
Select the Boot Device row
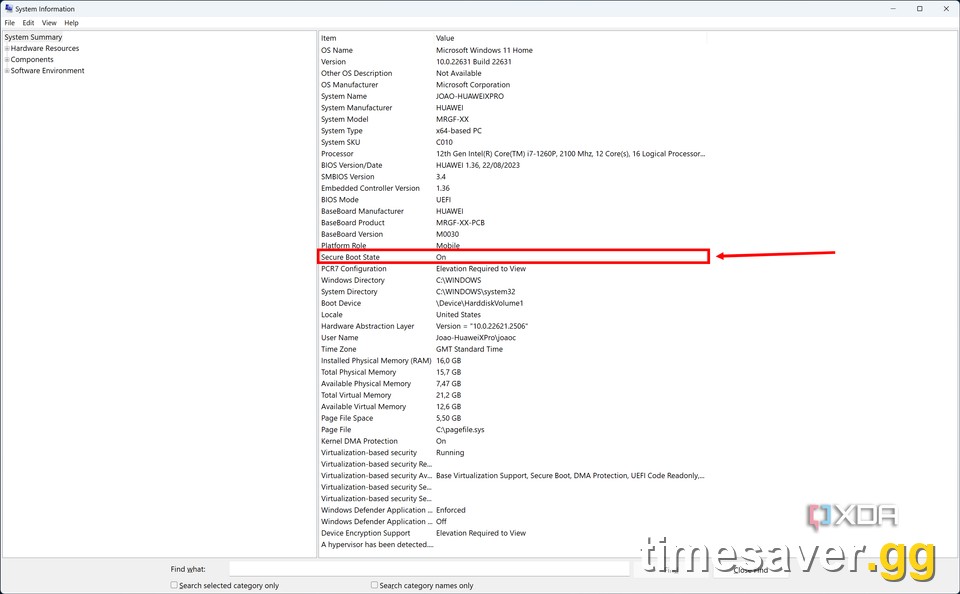pyautogui.click(x=512, y=303)
